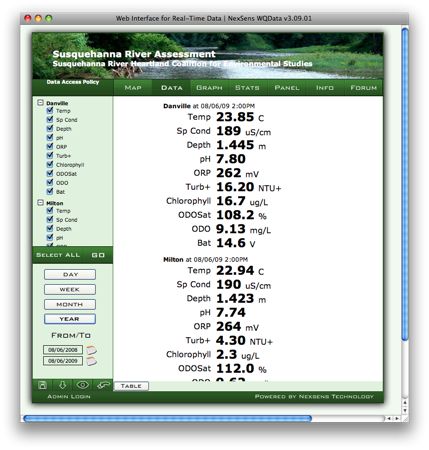Open calendar picker for the 08/06/2008 date
Image resolution: width=429 pixels, height=450 pixels.
point(91,350)
